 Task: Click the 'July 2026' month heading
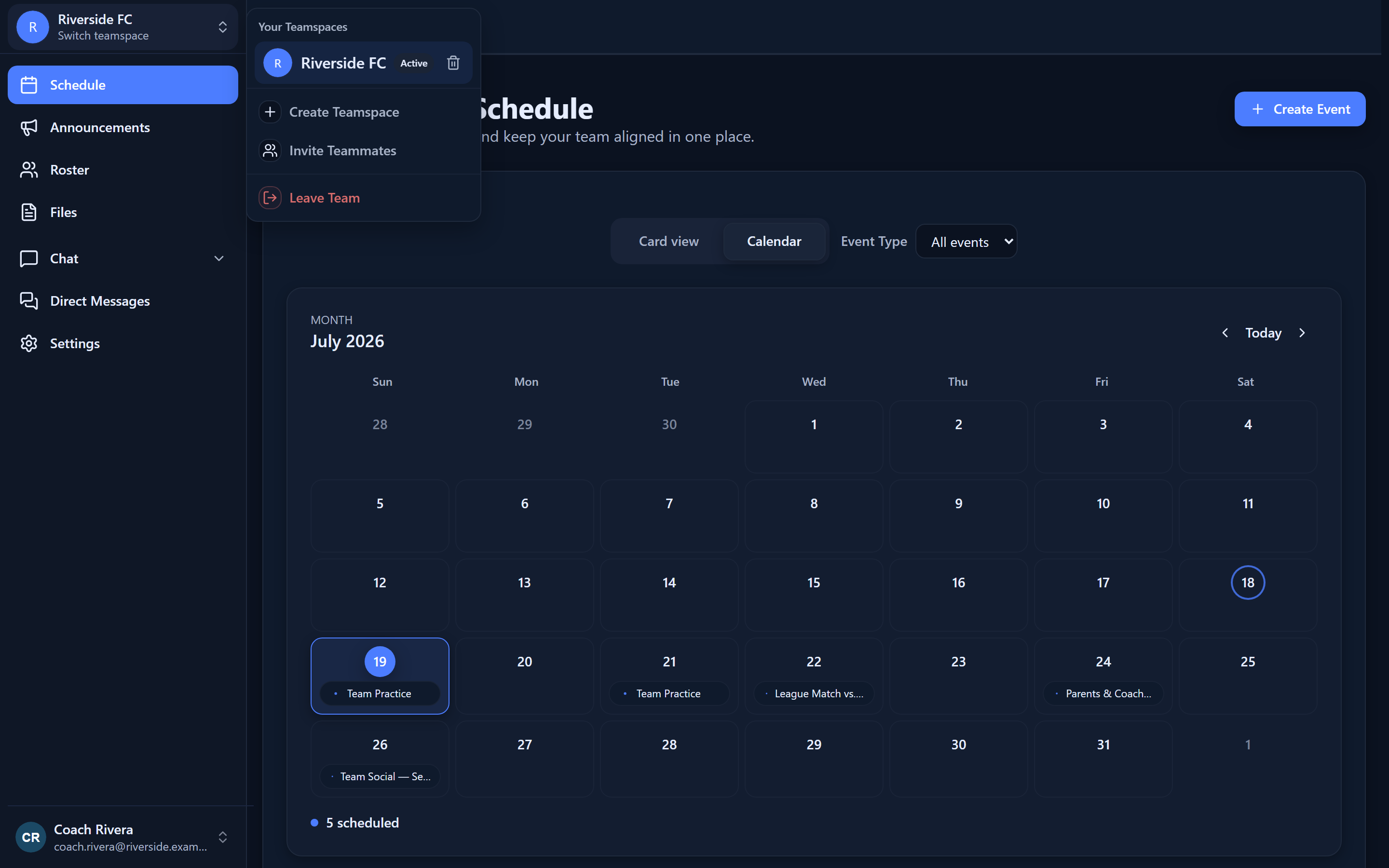pyautogui.click(x=347, y=341)
